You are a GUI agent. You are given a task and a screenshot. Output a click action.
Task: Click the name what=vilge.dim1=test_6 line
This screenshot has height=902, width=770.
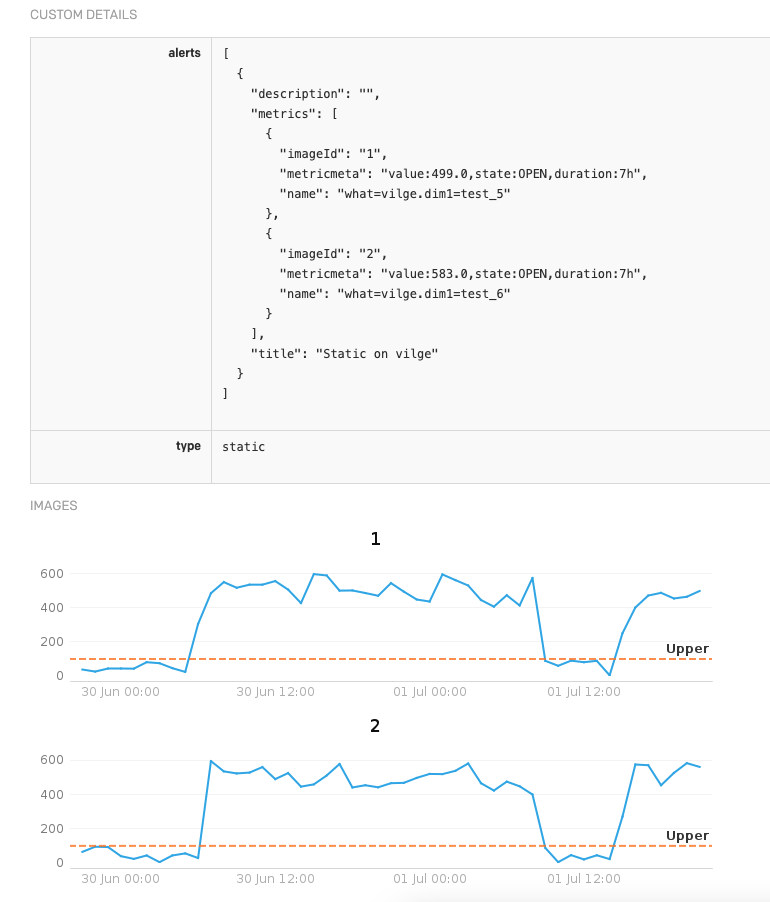(394, 294)
